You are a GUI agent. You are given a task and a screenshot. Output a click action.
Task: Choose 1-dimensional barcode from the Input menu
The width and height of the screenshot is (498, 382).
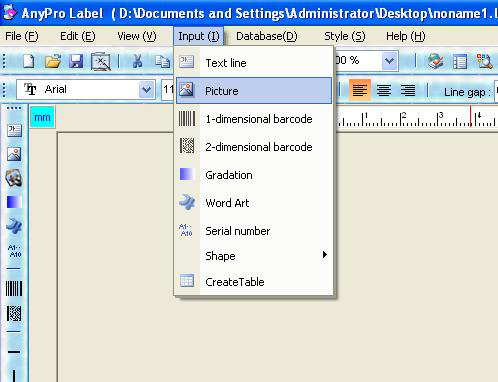coord(254,119)
